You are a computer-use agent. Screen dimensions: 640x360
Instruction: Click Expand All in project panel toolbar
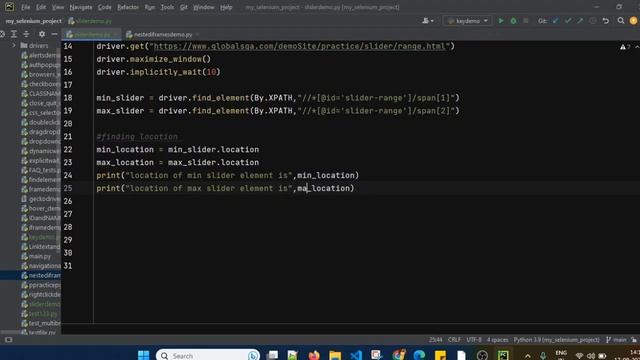tap(14, 34)
